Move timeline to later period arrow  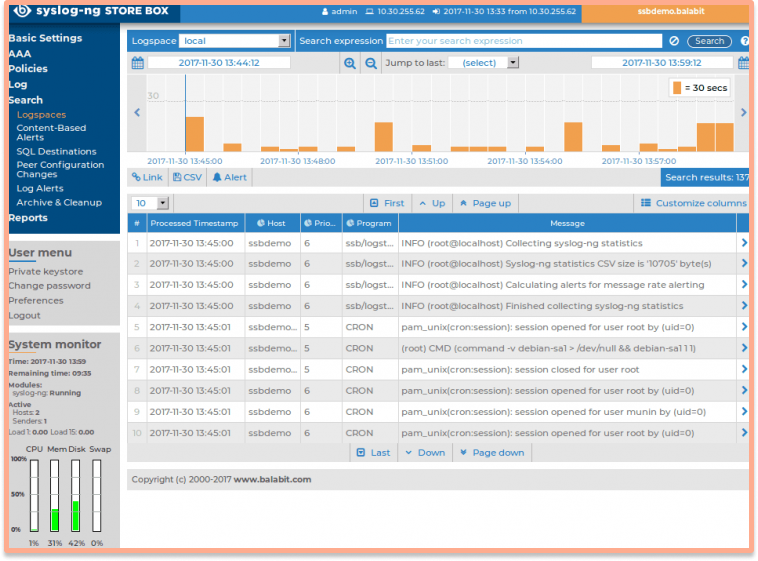(x=743, y=112)
